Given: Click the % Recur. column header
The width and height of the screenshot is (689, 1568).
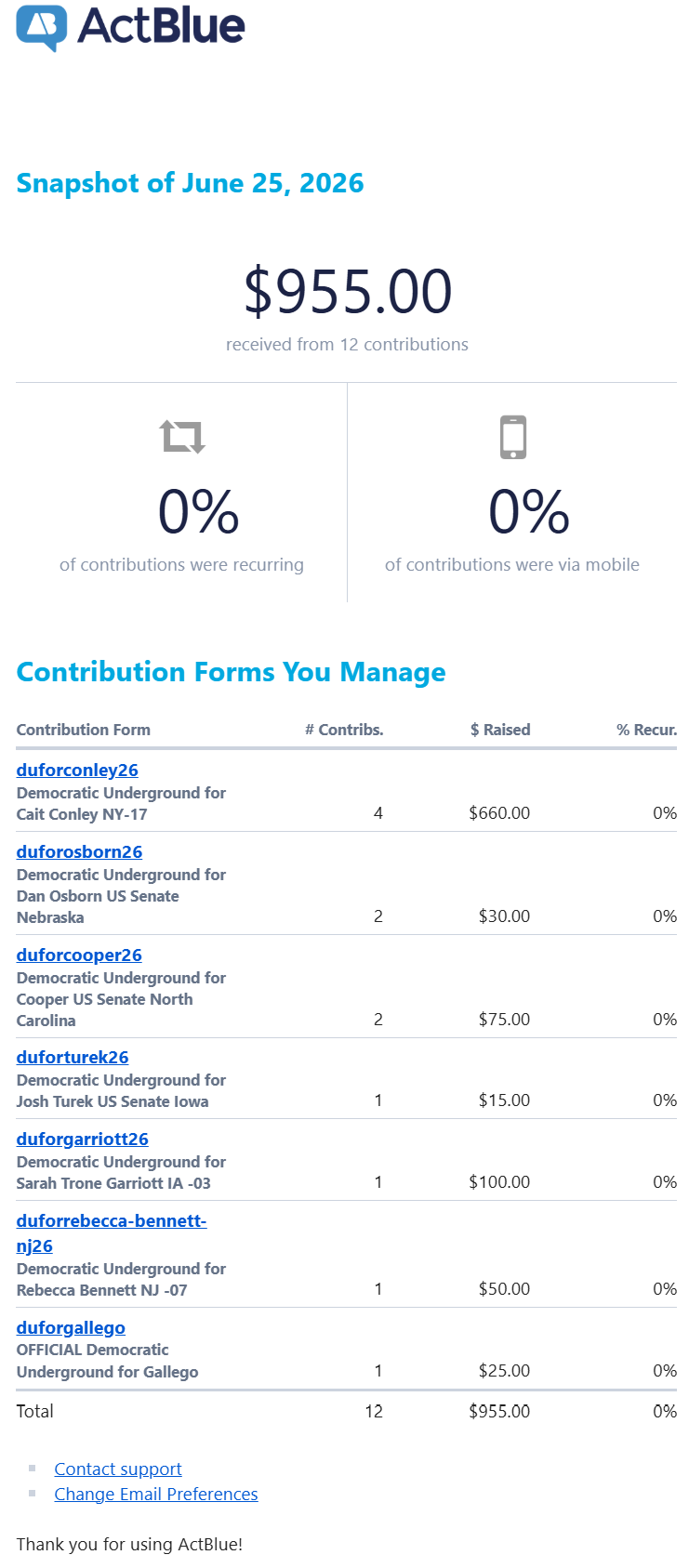Looking at the screenshot, I should click(x=647, y=730).
